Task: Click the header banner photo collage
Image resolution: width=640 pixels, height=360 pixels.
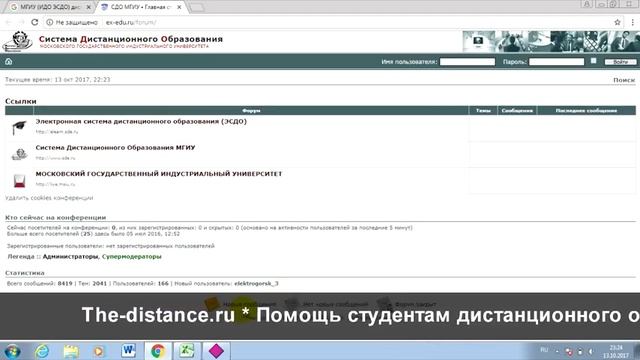Action: pyautogui.click(x=551, y=41)
